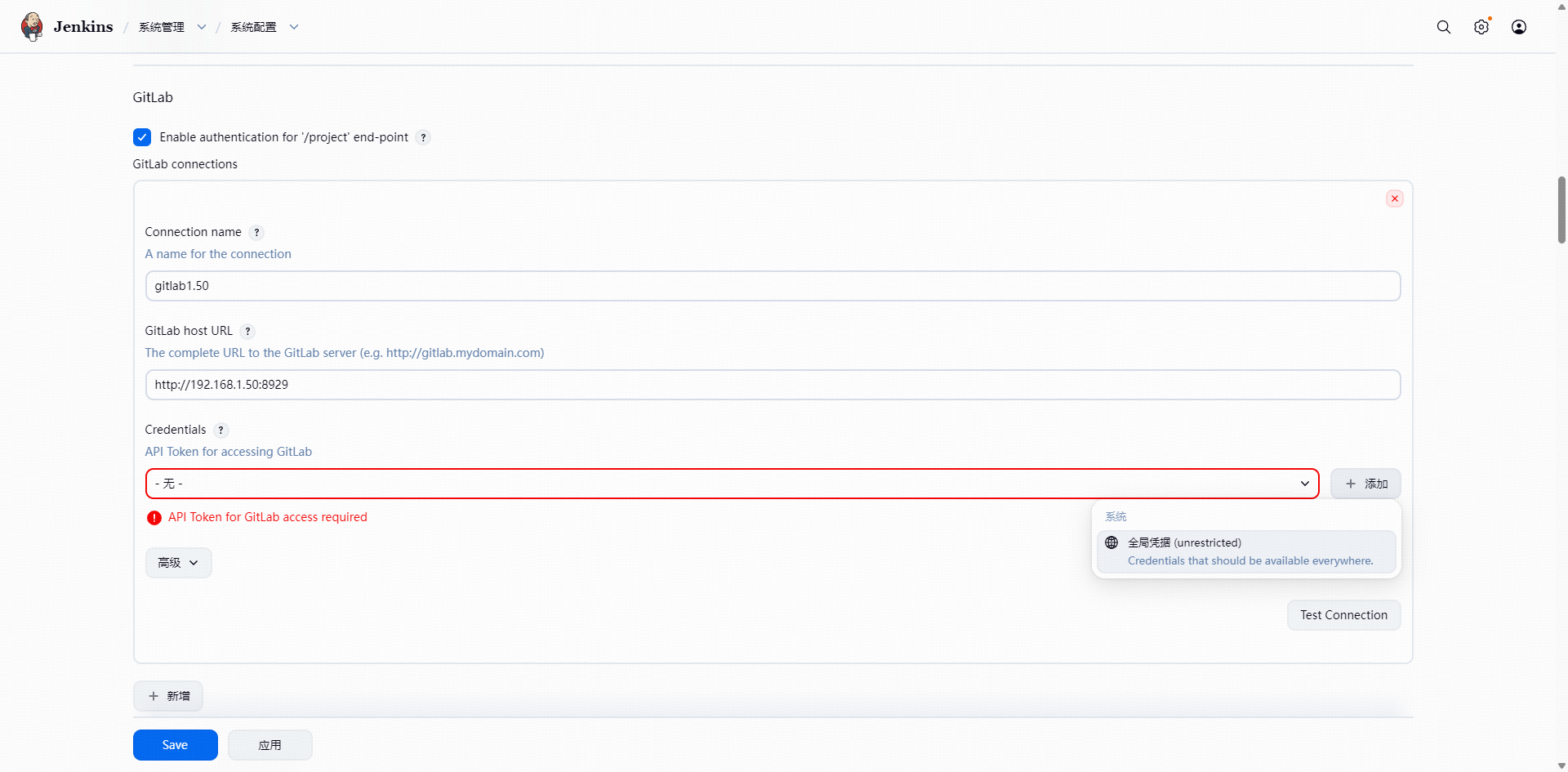The width and height of the screenshot is (1568, 772).
Task: Click the 'The complete URL to the GitLab server' hint
Action: (x=345, y=353)
